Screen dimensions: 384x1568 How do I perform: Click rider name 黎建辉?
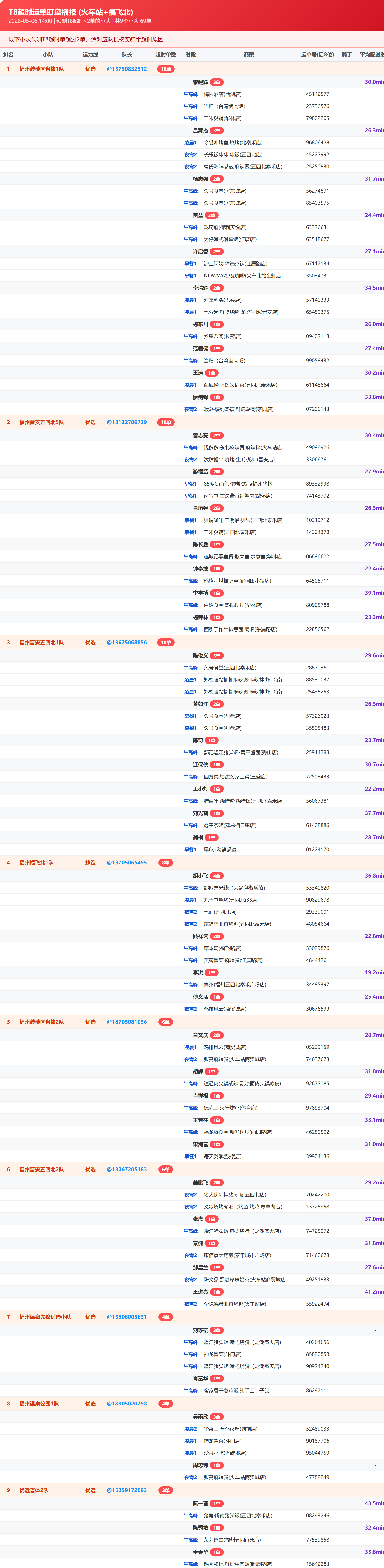point(201,82)
